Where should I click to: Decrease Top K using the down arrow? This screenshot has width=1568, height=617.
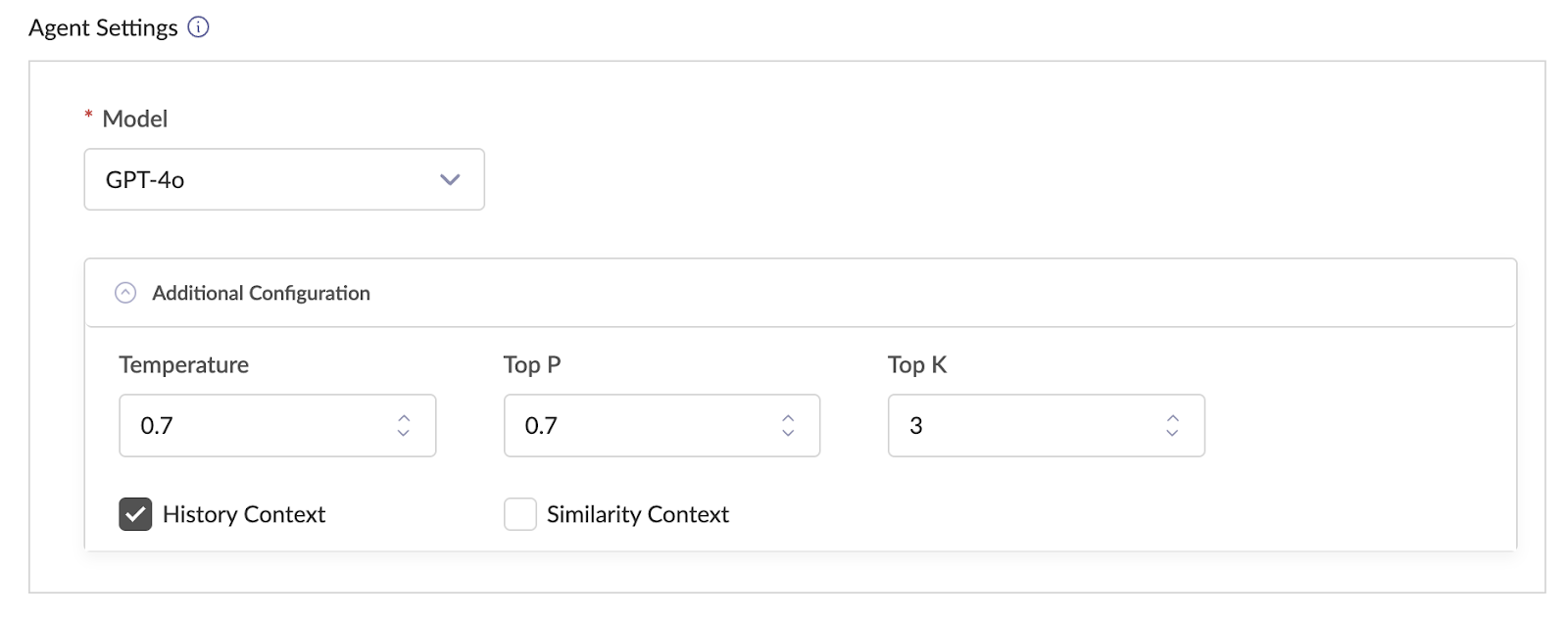point(1172,433)
